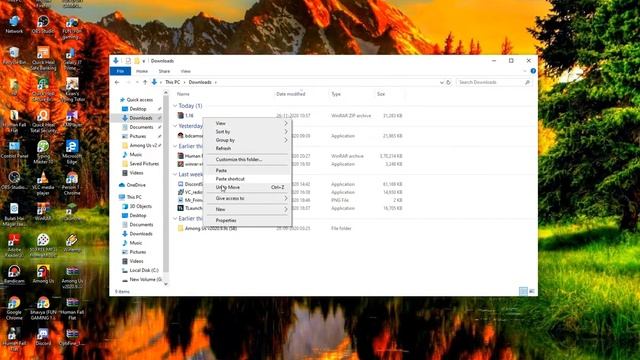Switch to View ribbon tab
This screenshot has height=360, width=640.
[186, 71]
